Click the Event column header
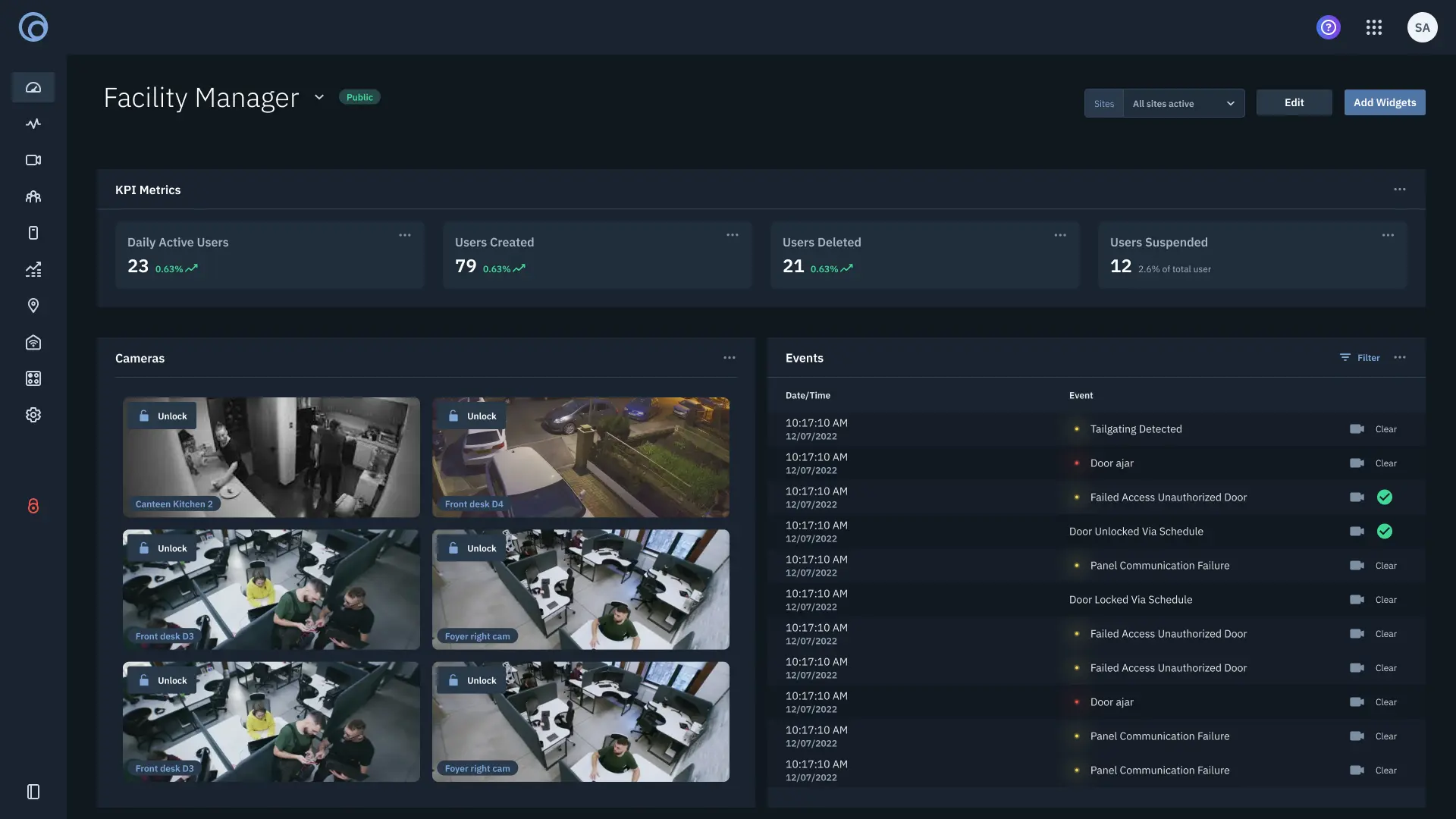 coord(1081,395)
